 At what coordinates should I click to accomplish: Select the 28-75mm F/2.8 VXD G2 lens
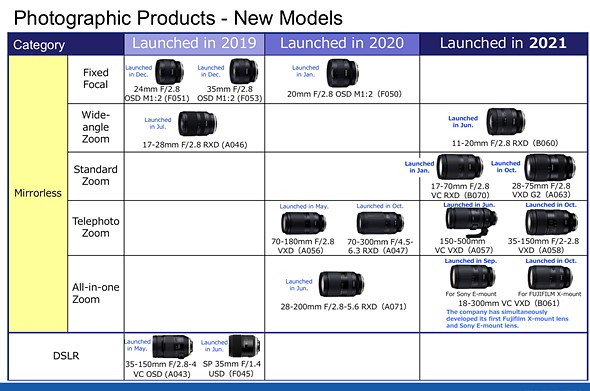550,167
